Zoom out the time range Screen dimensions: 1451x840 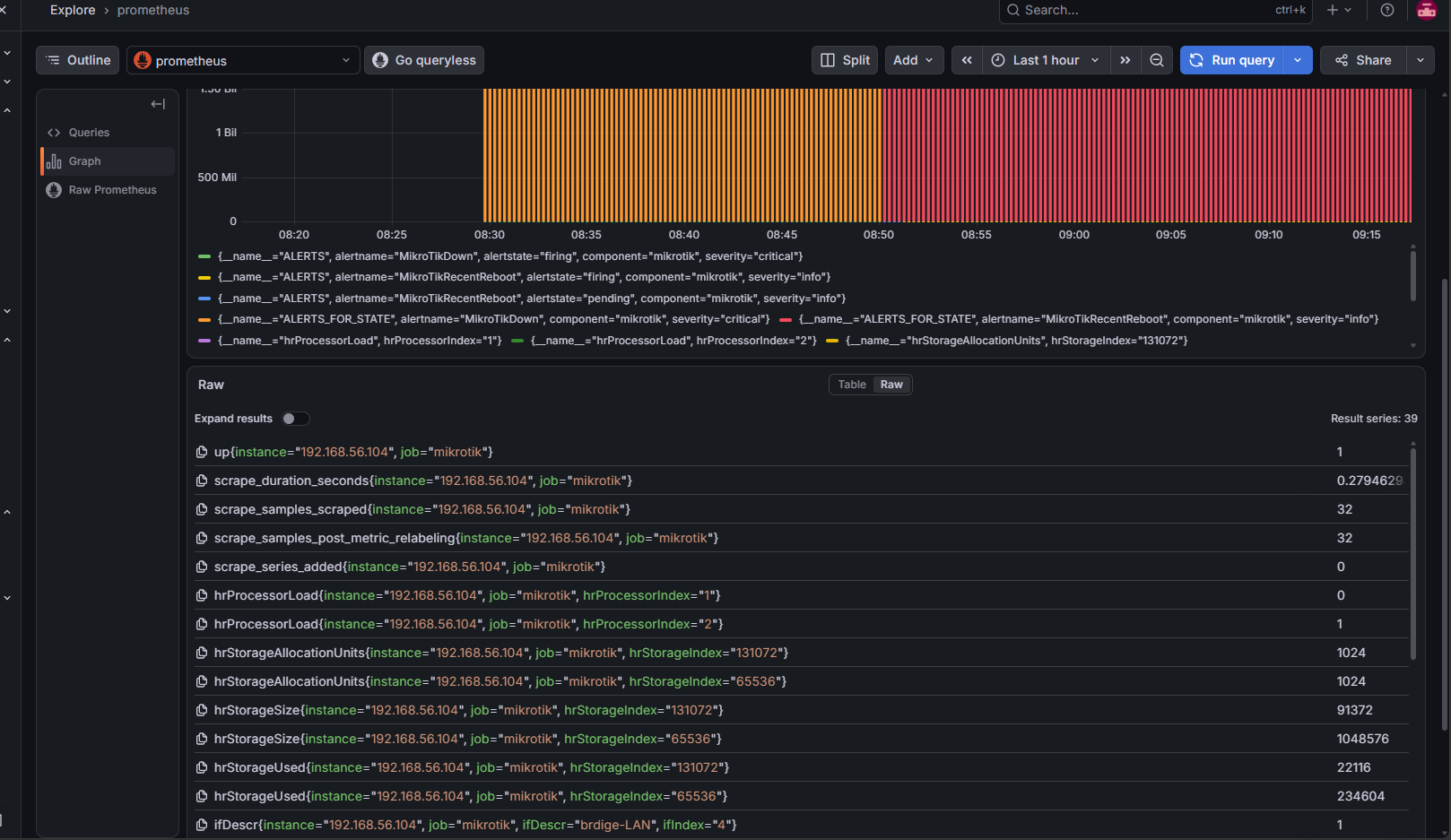[x=1157, y=60]
